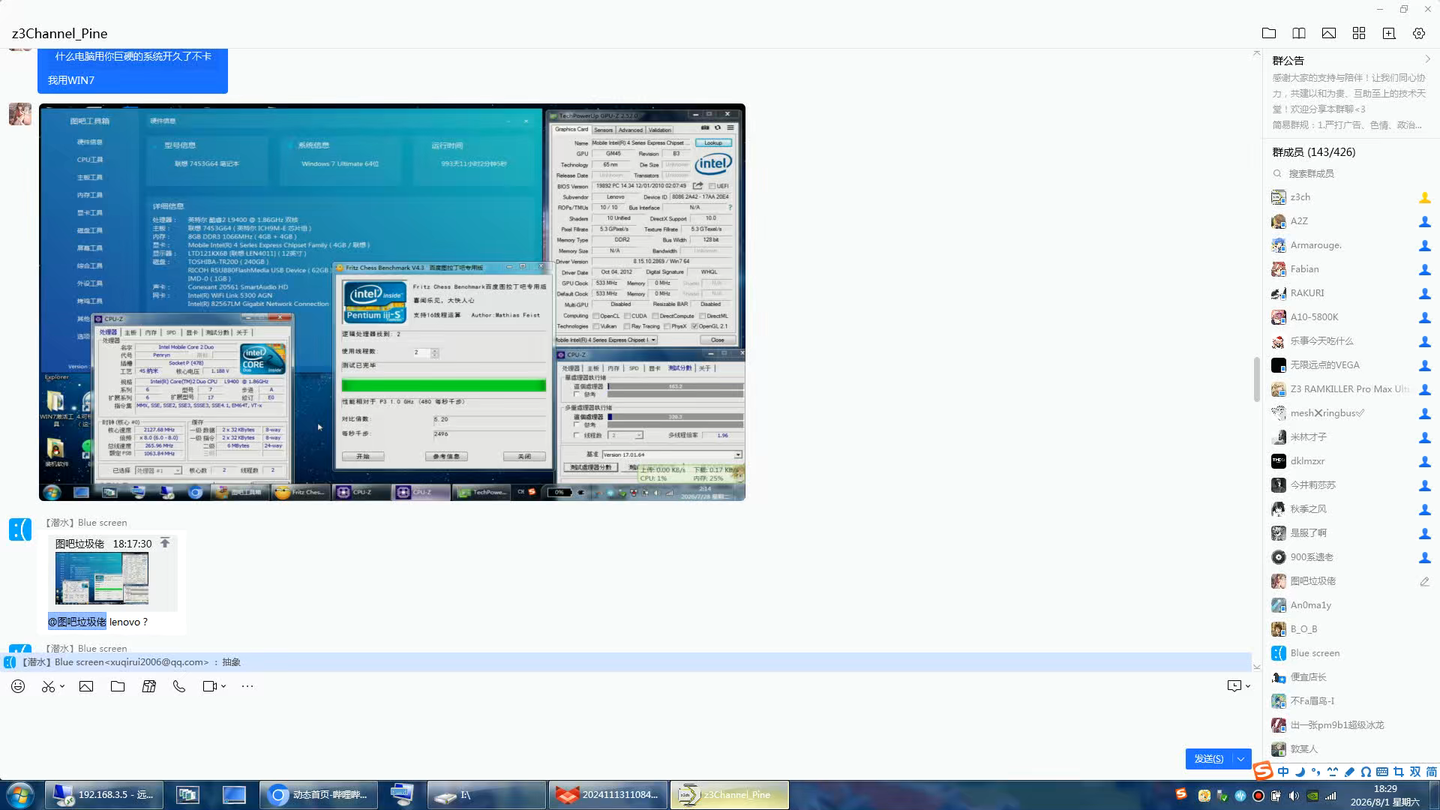Toggle half/full-width with the moon icon
This screenshot has height=810, width=1440.
[1300, 772]
